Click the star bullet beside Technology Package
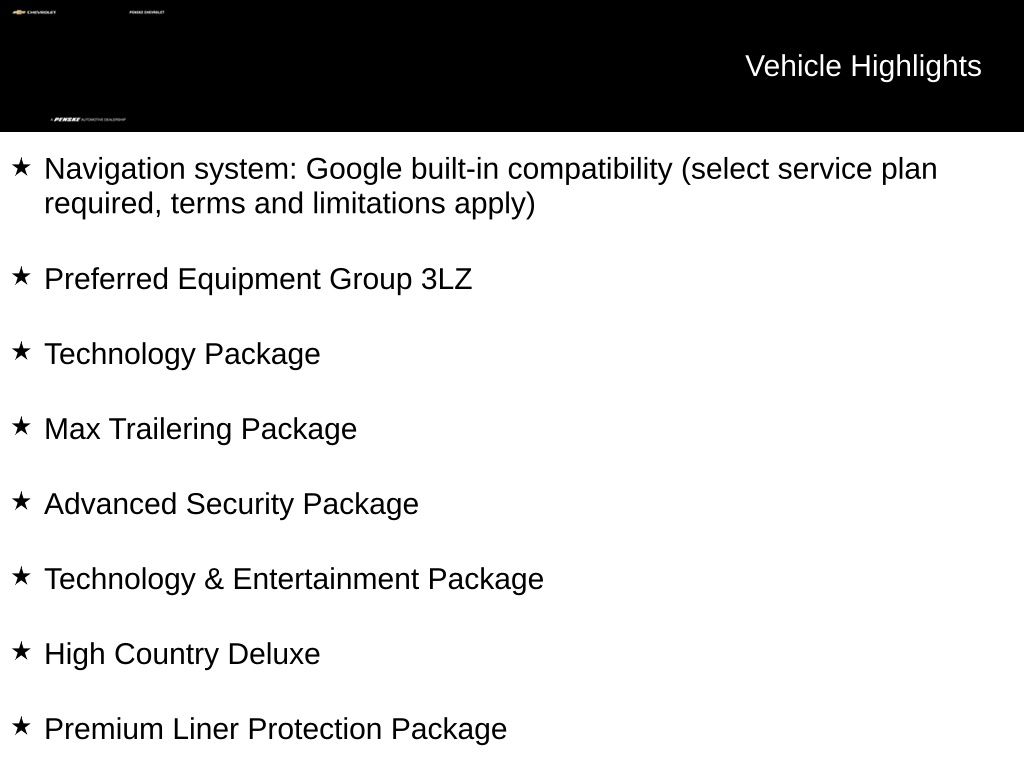 coord(21,351)
